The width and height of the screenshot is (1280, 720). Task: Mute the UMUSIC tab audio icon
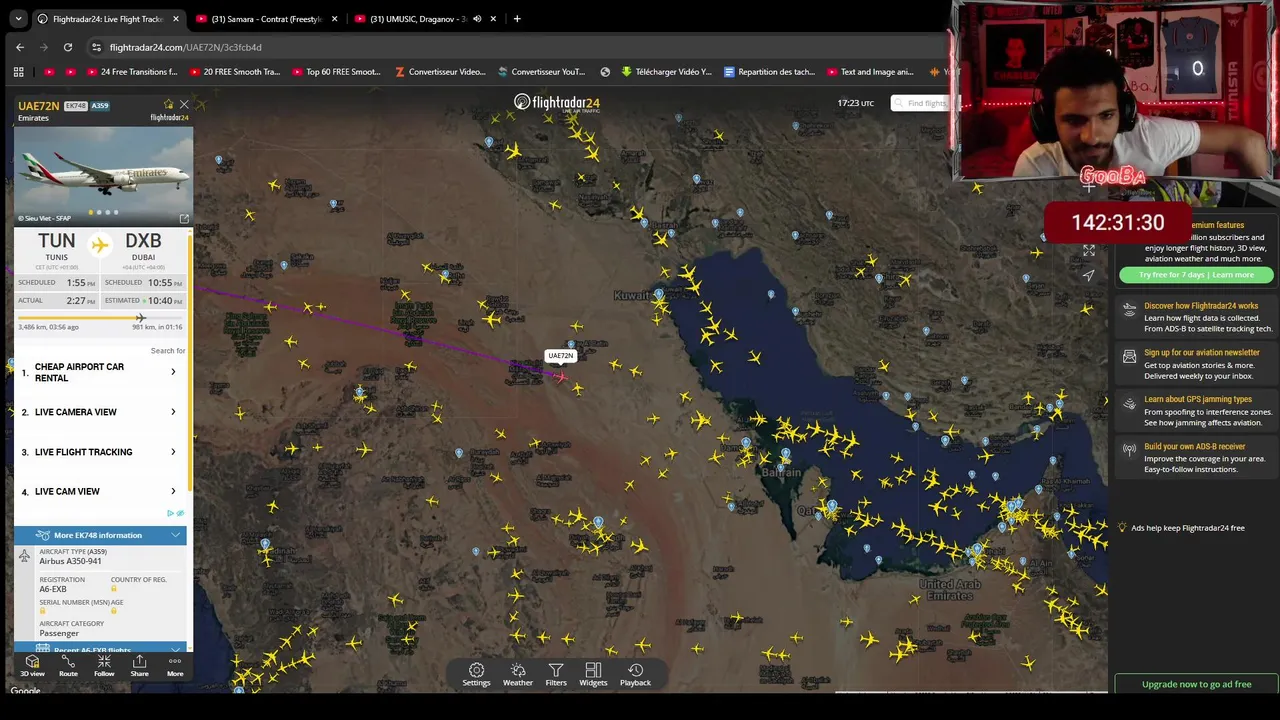[x=477, y=19]
